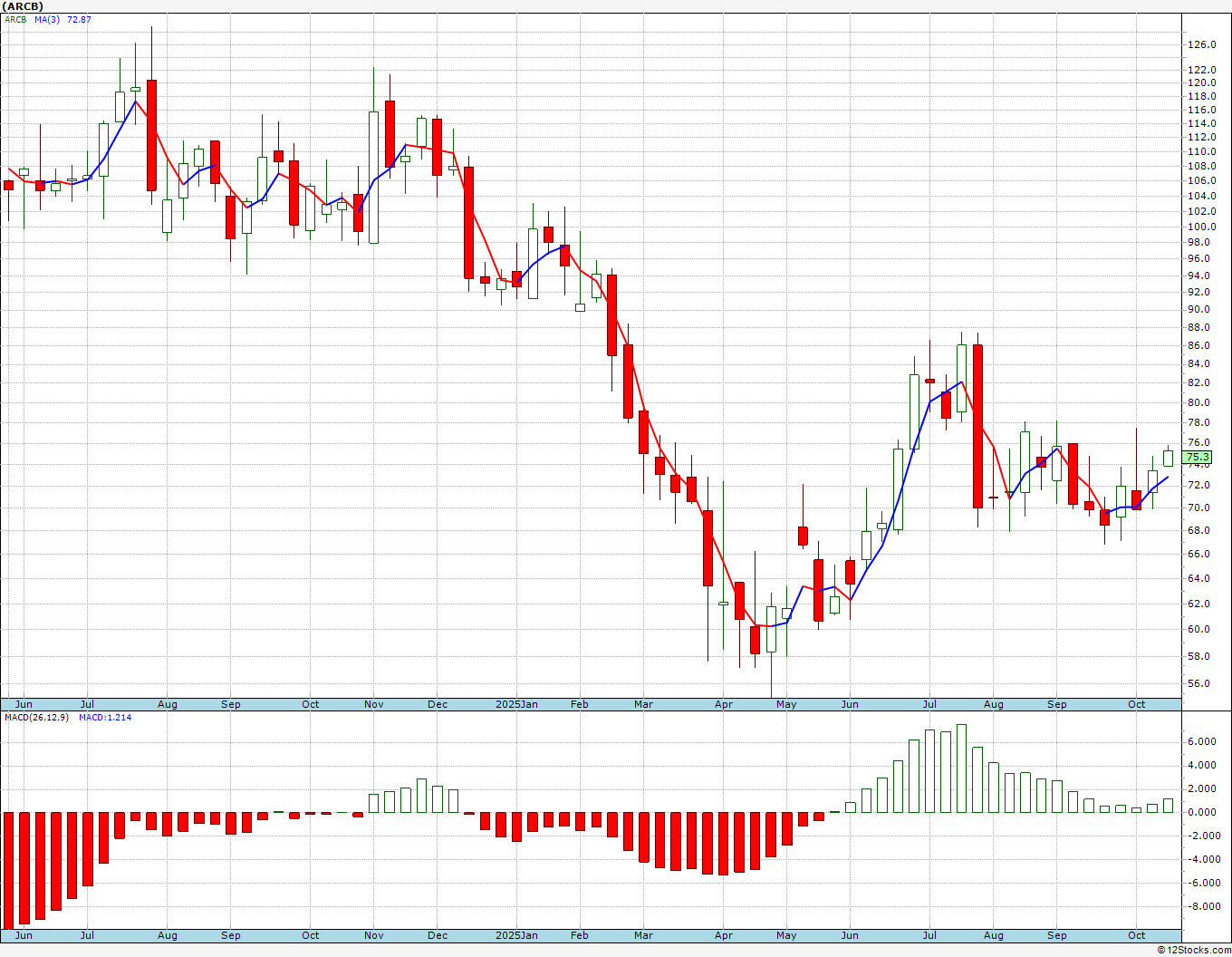Click the 86.0 price axis label
The height and width of the screenshot is (957, 1232).
tap(1201, 345)
